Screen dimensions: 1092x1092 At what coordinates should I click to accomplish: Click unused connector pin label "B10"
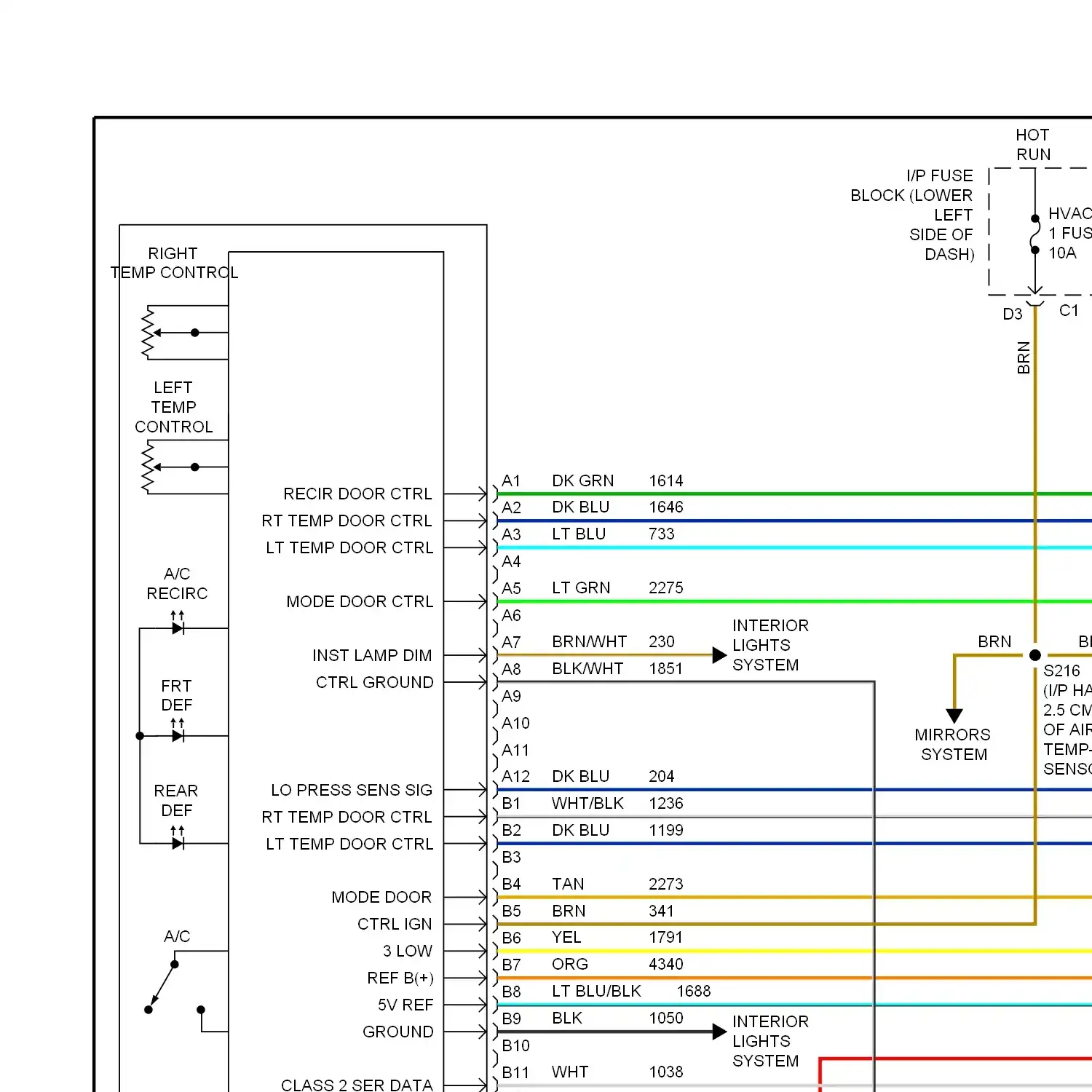pos(515,1045)
